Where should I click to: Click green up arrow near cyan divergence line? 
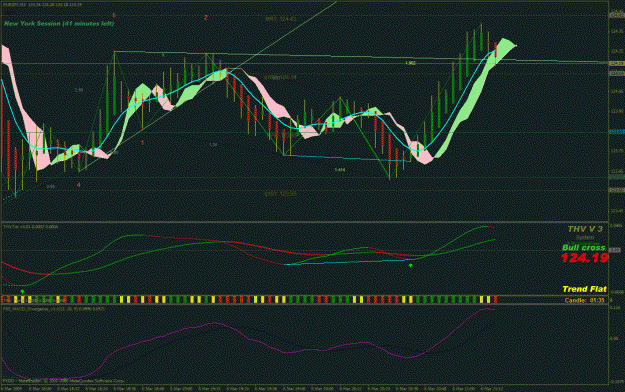tap(410, 265)
